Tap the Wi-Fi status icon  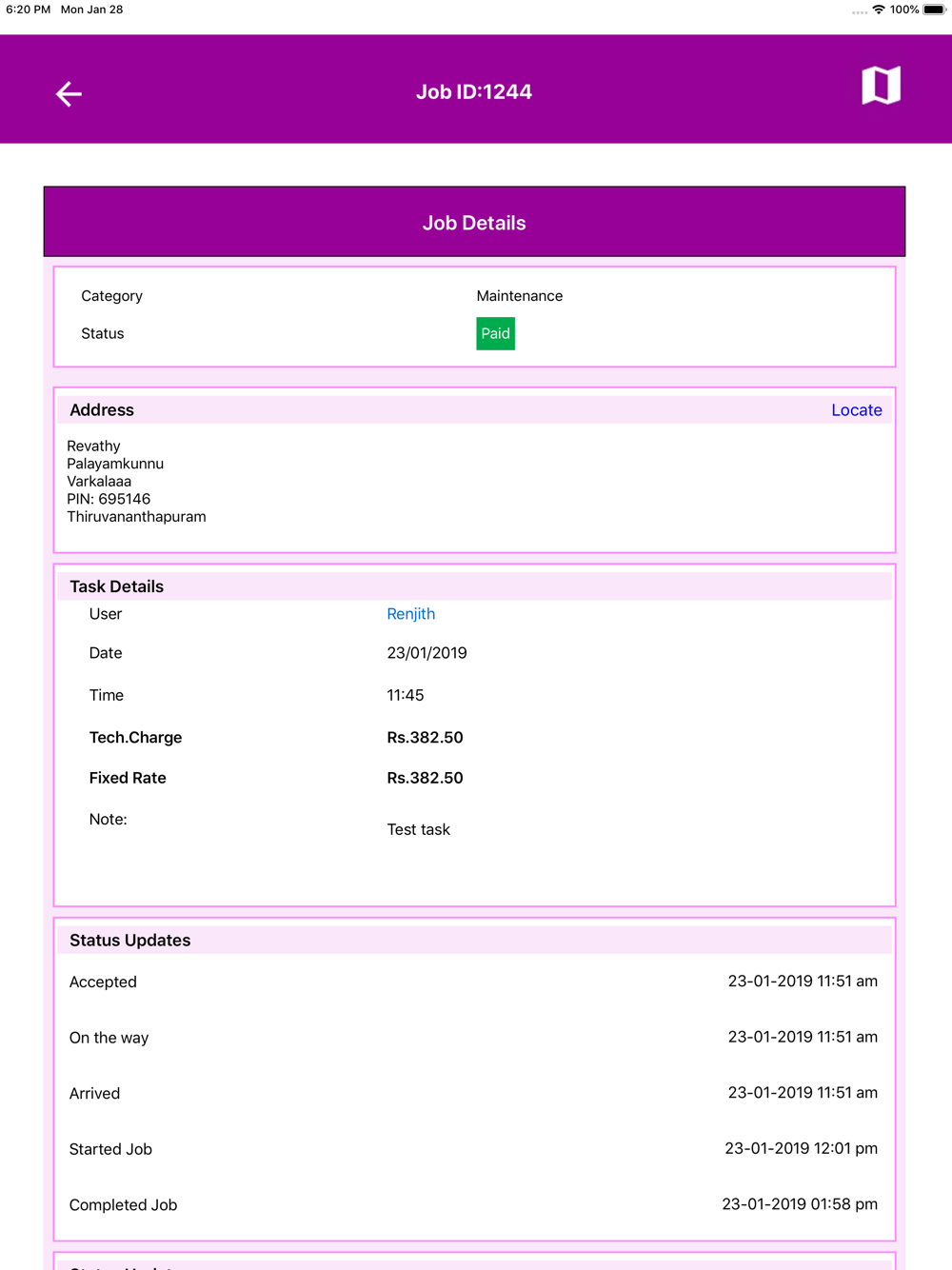pyautogui.click(x=878, y=10)
